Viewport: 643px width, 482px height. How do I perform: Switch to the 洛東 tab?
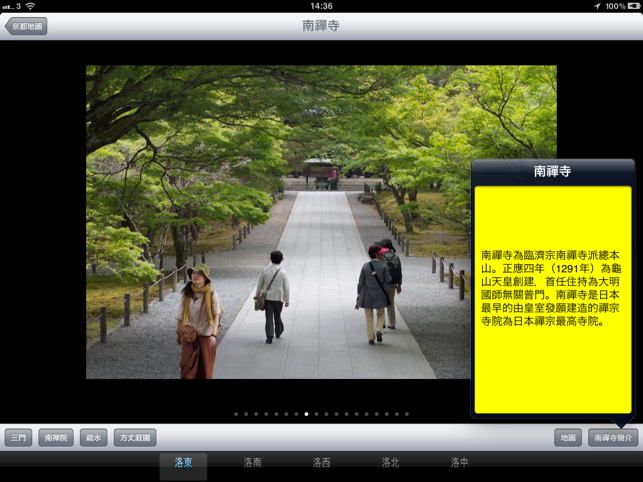click(x=184, y=463)
